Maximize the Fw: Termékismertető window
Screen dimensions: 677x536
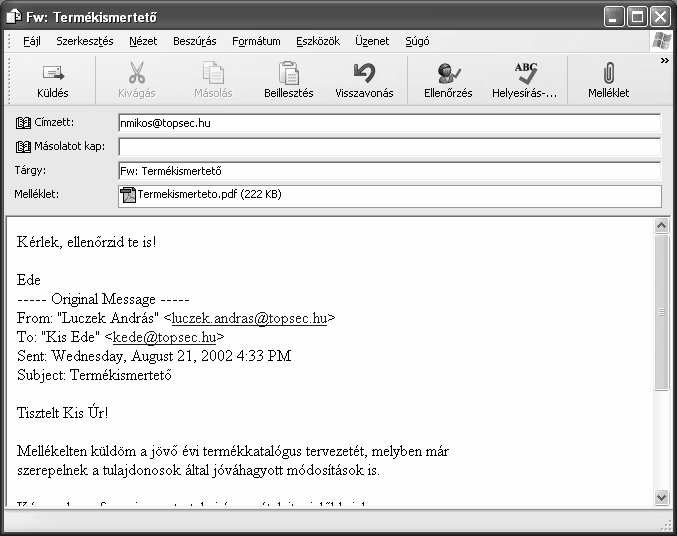(637, 17)
